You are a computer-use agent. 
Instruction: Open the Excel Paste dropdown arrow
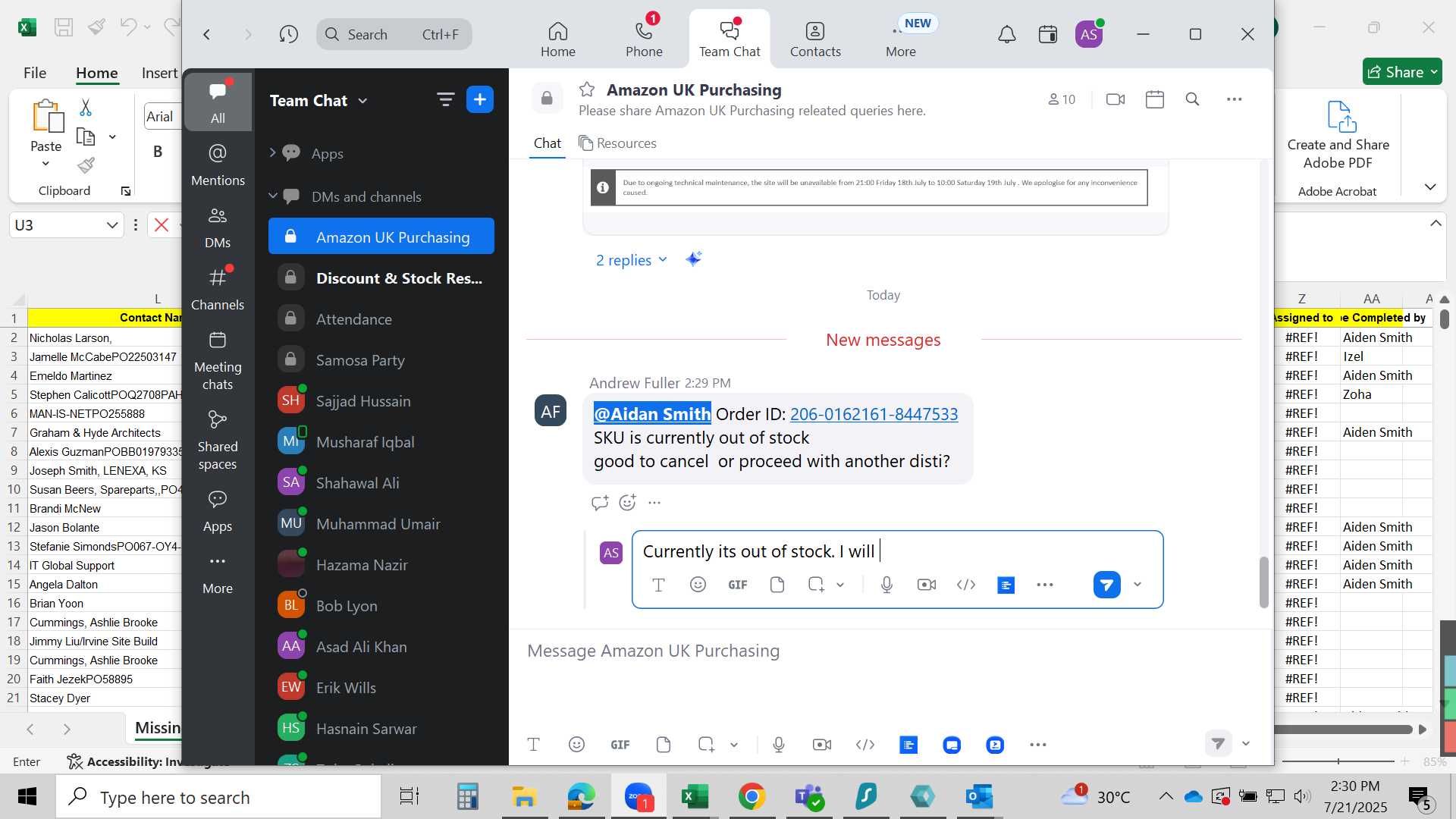(45, 164)
